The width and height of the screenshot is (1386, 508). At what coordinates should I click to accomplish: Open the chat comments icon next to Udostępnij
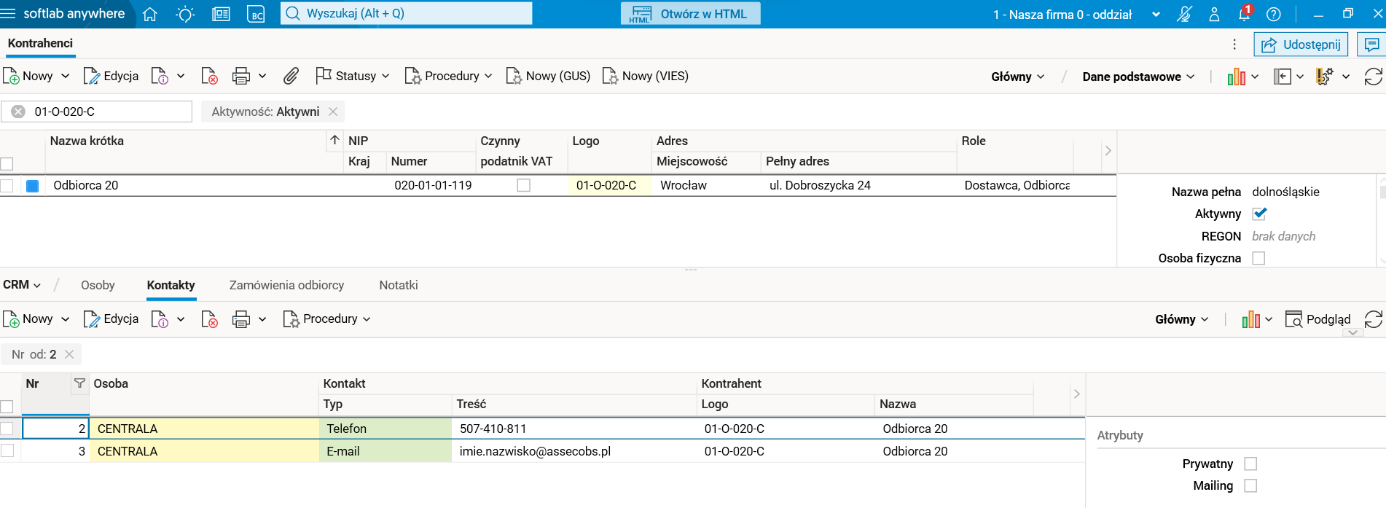pyautogui.click(x=1372, y=44)
